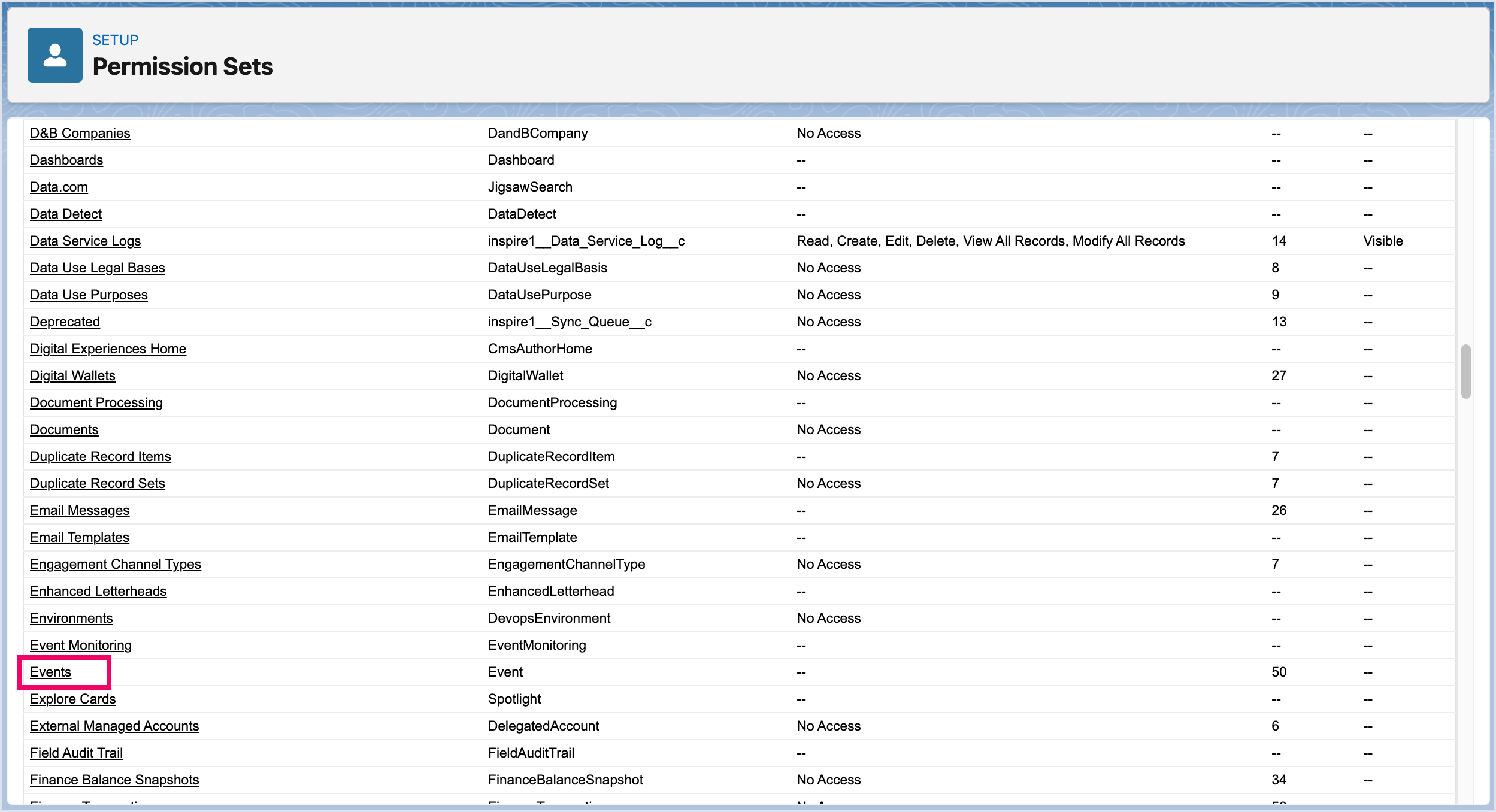1496x812 pixels.
Task: Open the Event Monitoring link
Action: point(81,645)
